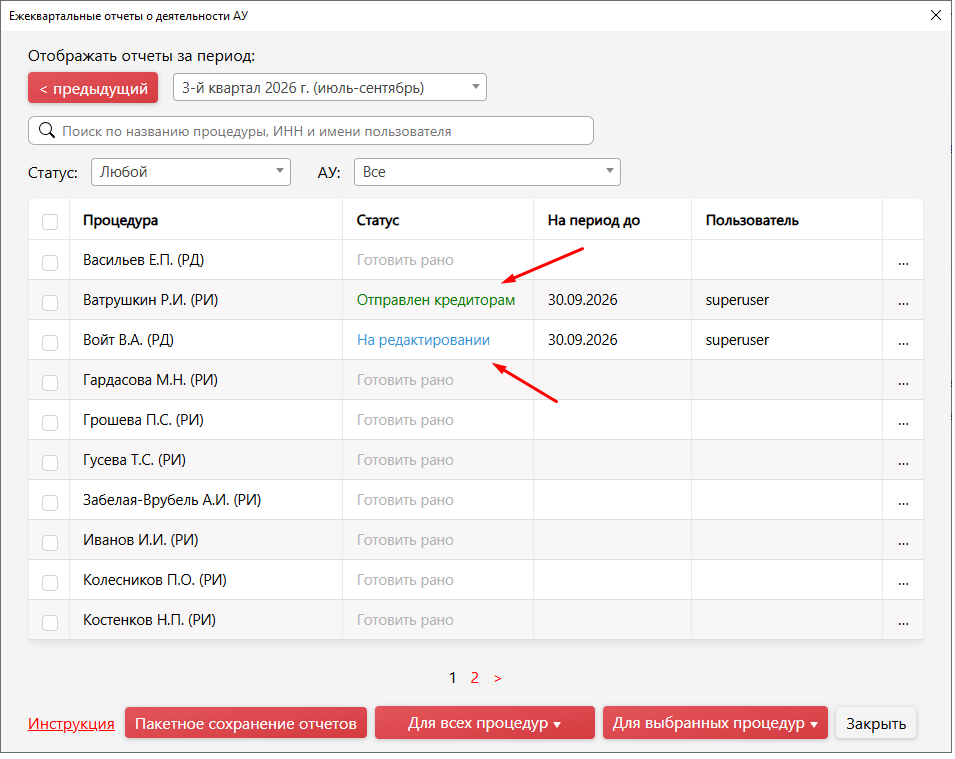The width and height of the screenshot is (955, 759).
Task: Check the box for Васильев Е.П. (РД)
Action: (50, 263)
